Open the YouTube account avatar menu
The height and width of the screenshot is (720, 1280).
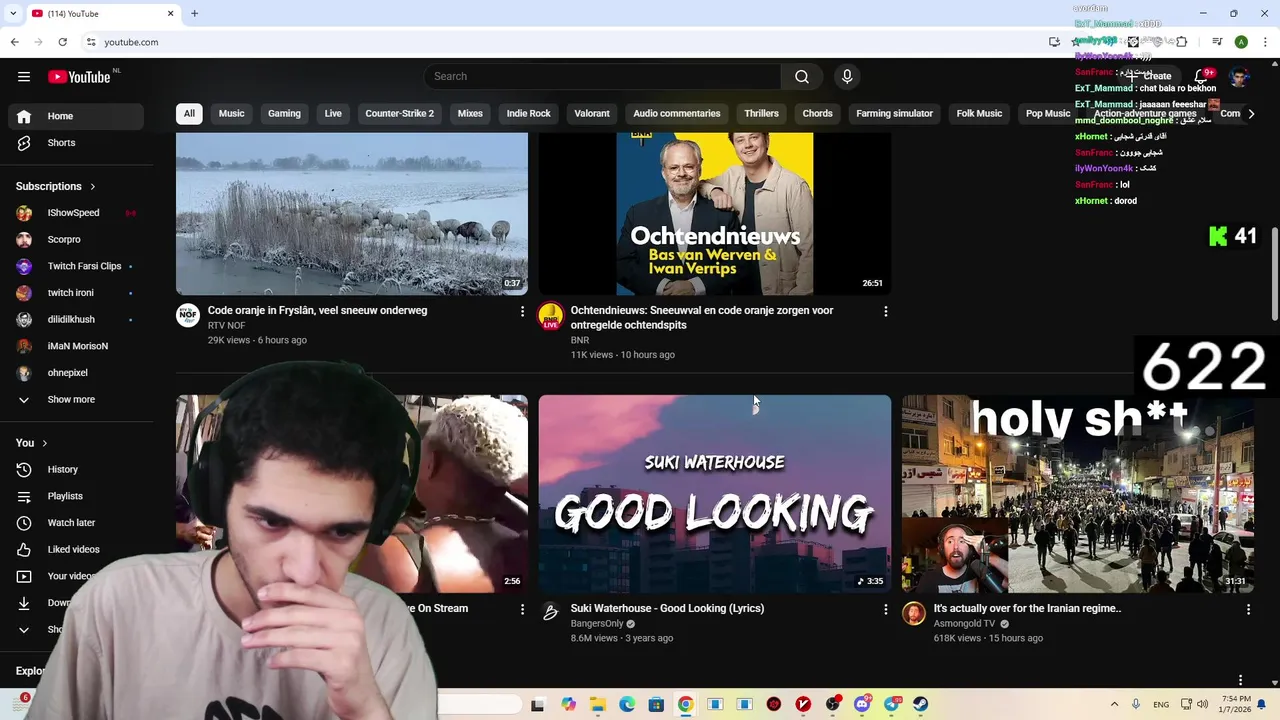point(1239,77)
